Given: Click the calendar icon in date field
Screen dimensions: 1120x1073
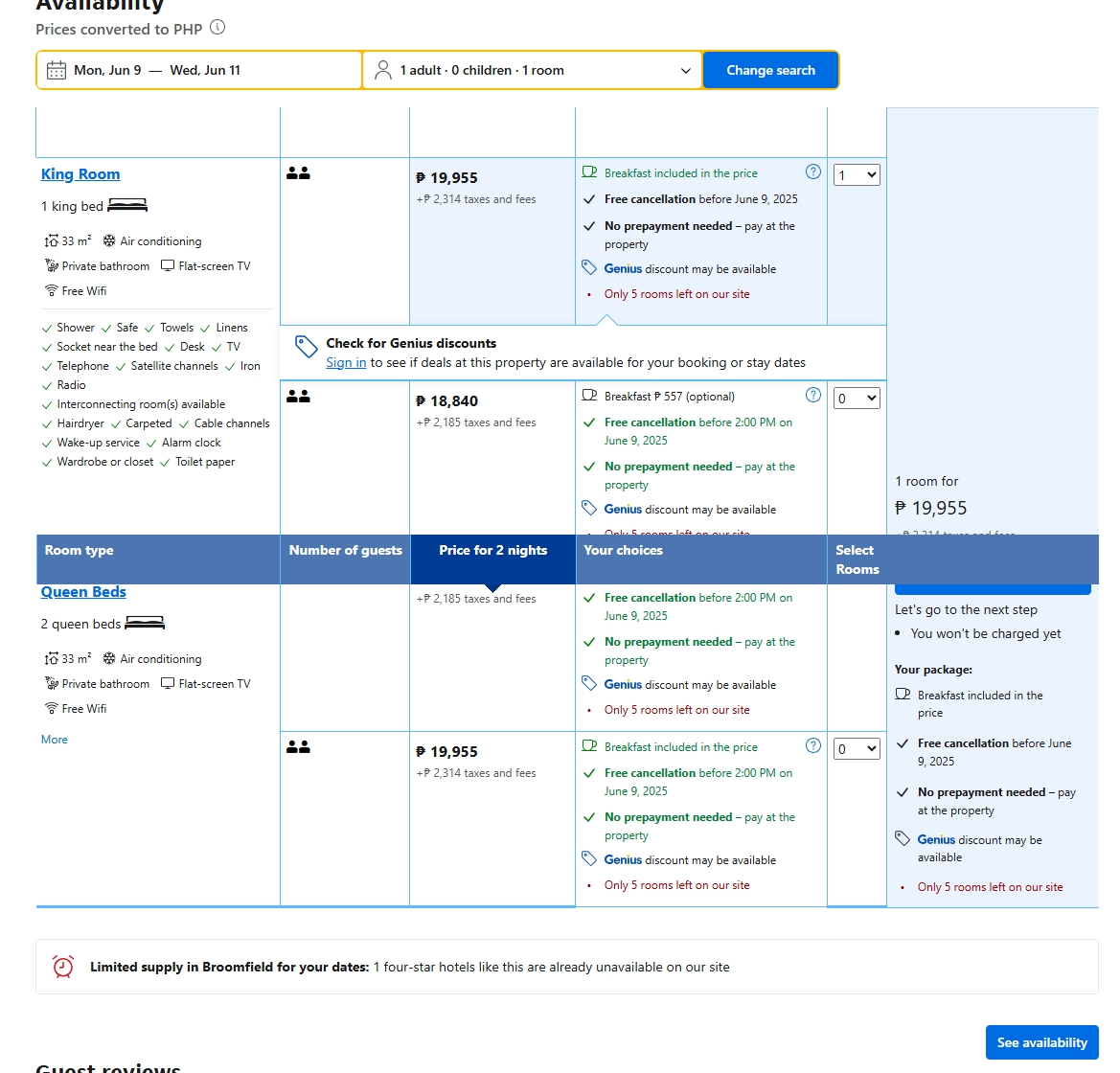Looking at the screenshot, I should [x=57, y=70].
